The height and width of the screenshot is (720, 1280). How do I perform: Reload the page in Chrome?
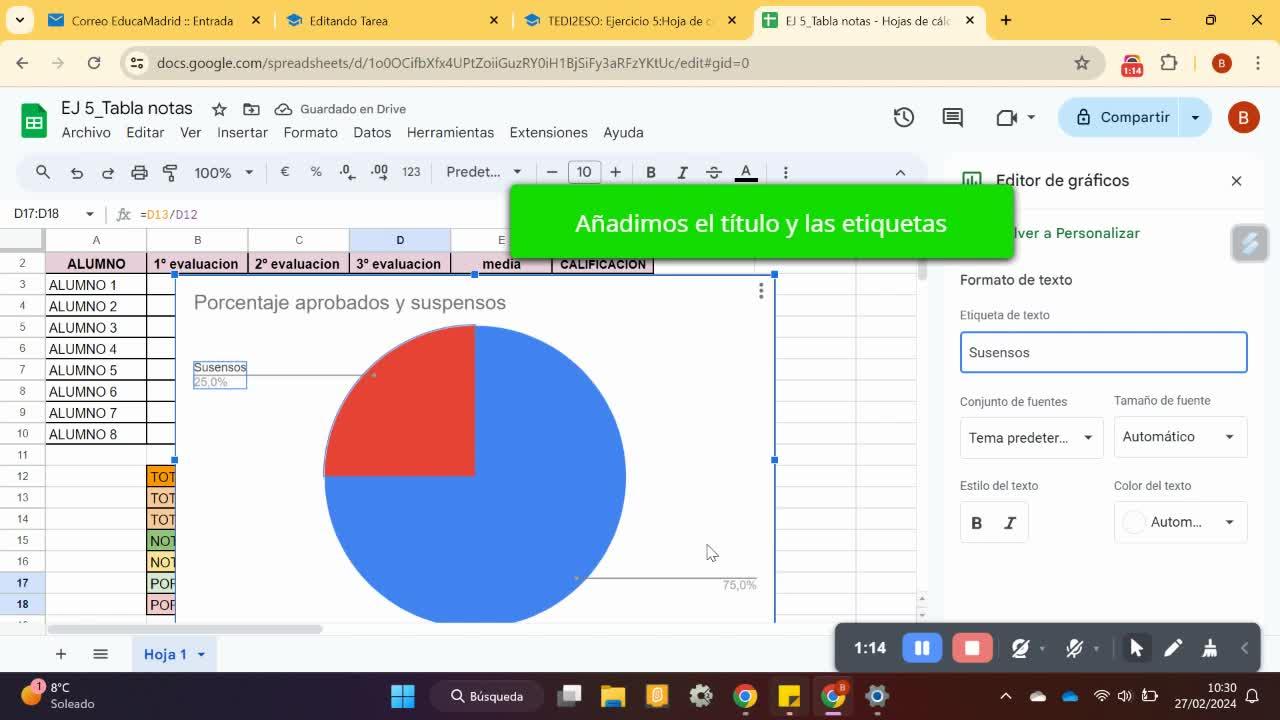point(94,63)
